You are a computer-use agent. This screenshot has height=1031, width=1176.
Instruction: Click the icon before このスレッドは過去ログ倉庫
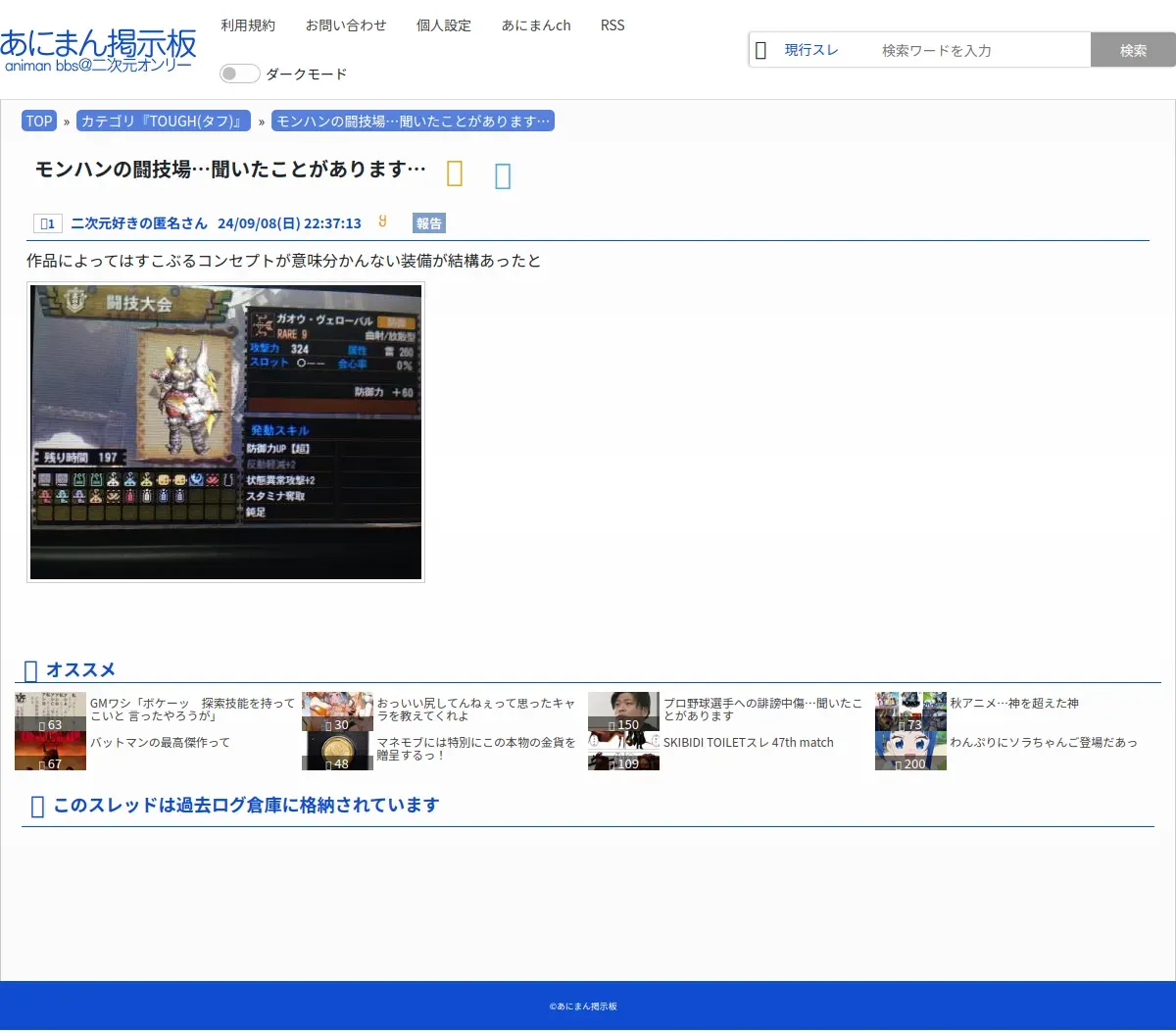click(38, 806)
